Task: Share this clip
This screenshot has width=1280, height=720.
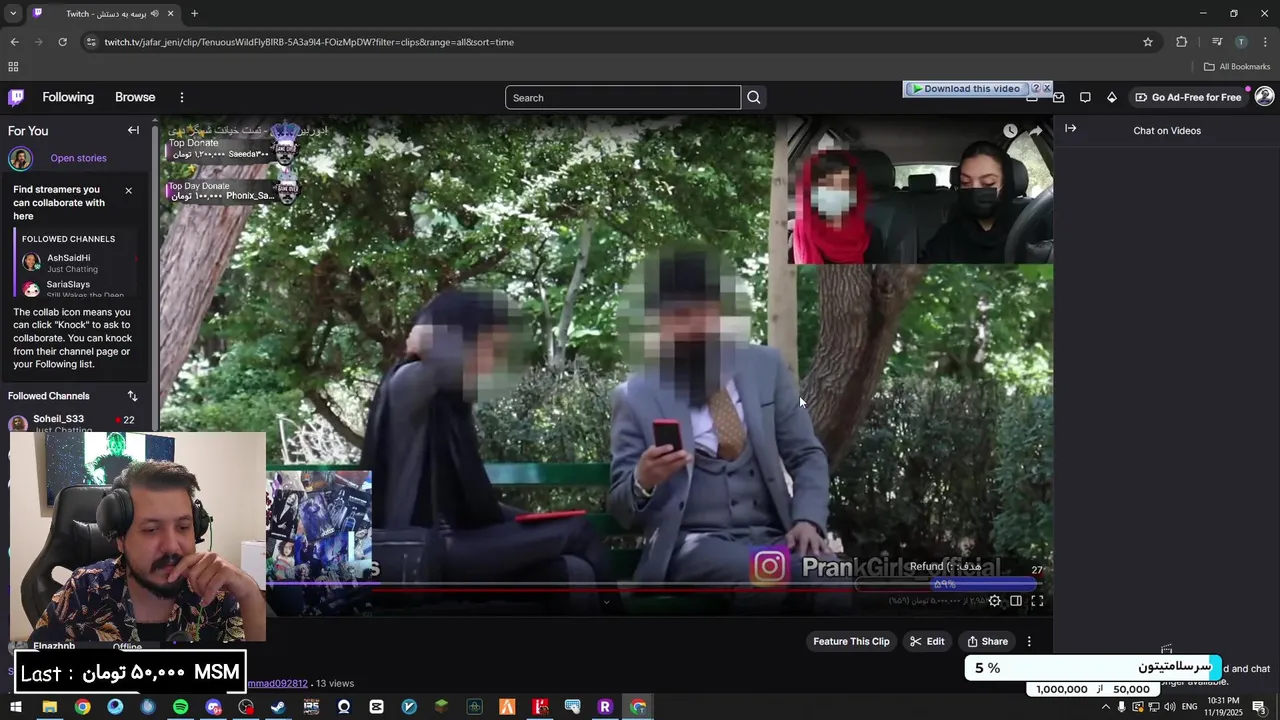Action: tap(987, 642)
